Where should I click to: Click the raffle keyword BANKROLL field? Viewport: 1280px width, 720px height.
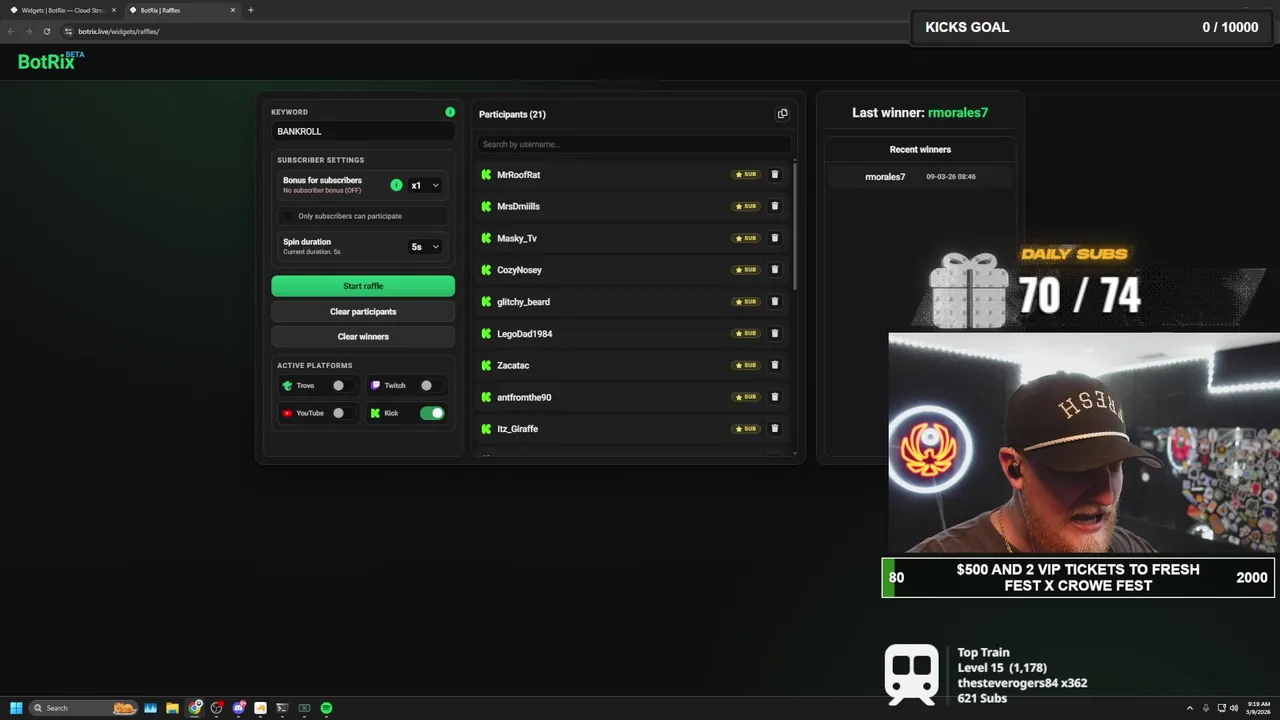pos(363,131)
